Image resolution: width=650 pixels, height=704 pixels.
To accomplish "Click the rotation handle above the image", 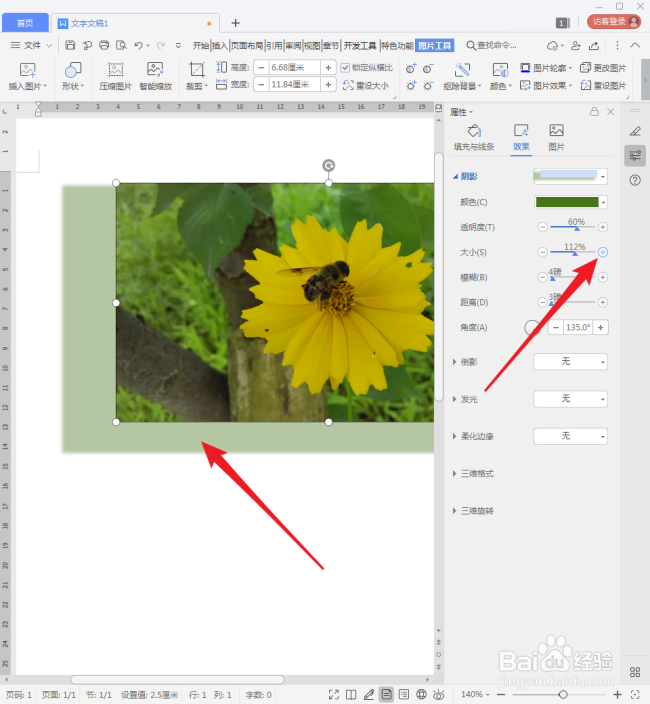I will [x=329, y=166].
